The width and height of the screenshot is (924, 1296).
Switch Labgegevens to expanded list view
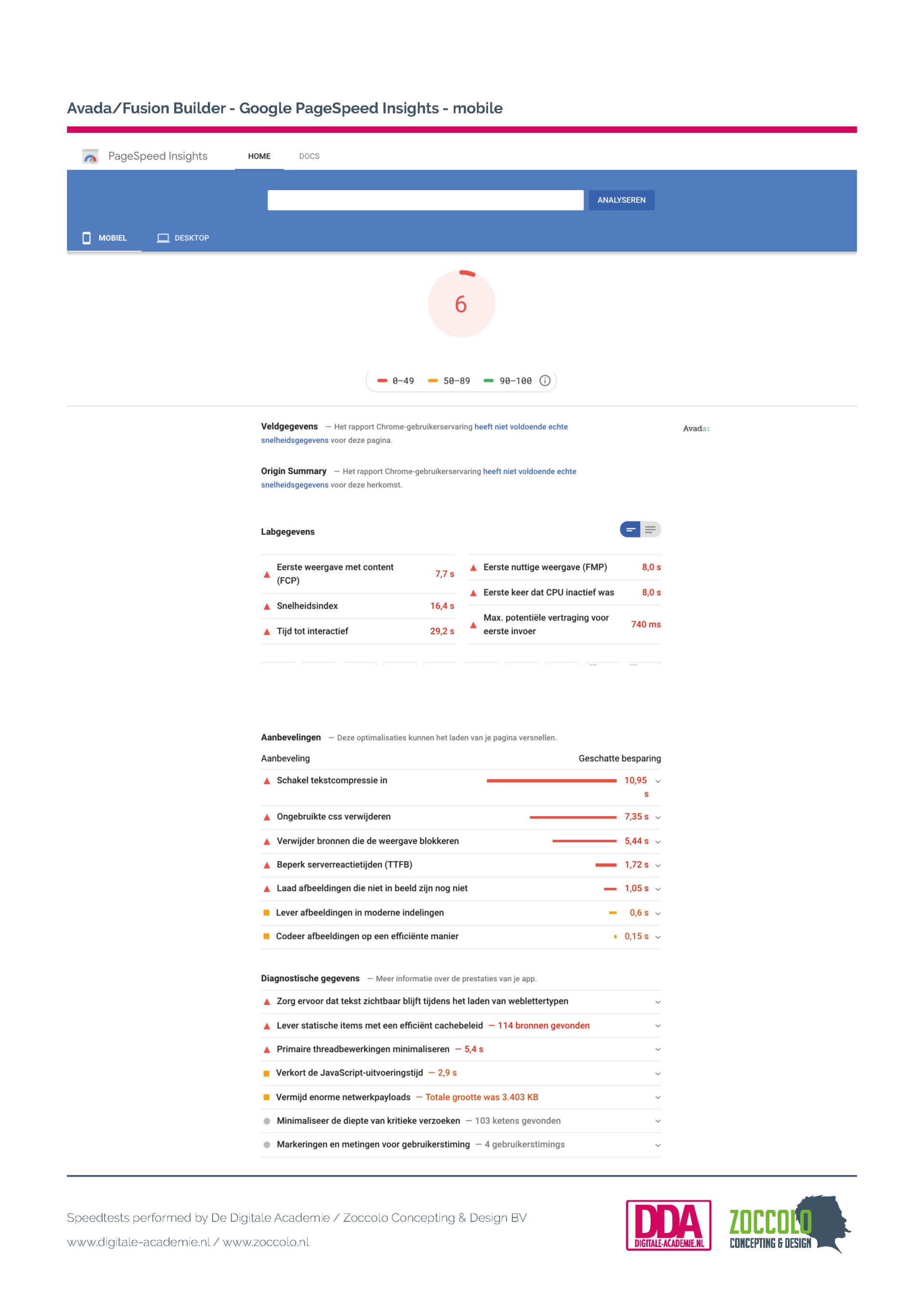tap(650, 530)
